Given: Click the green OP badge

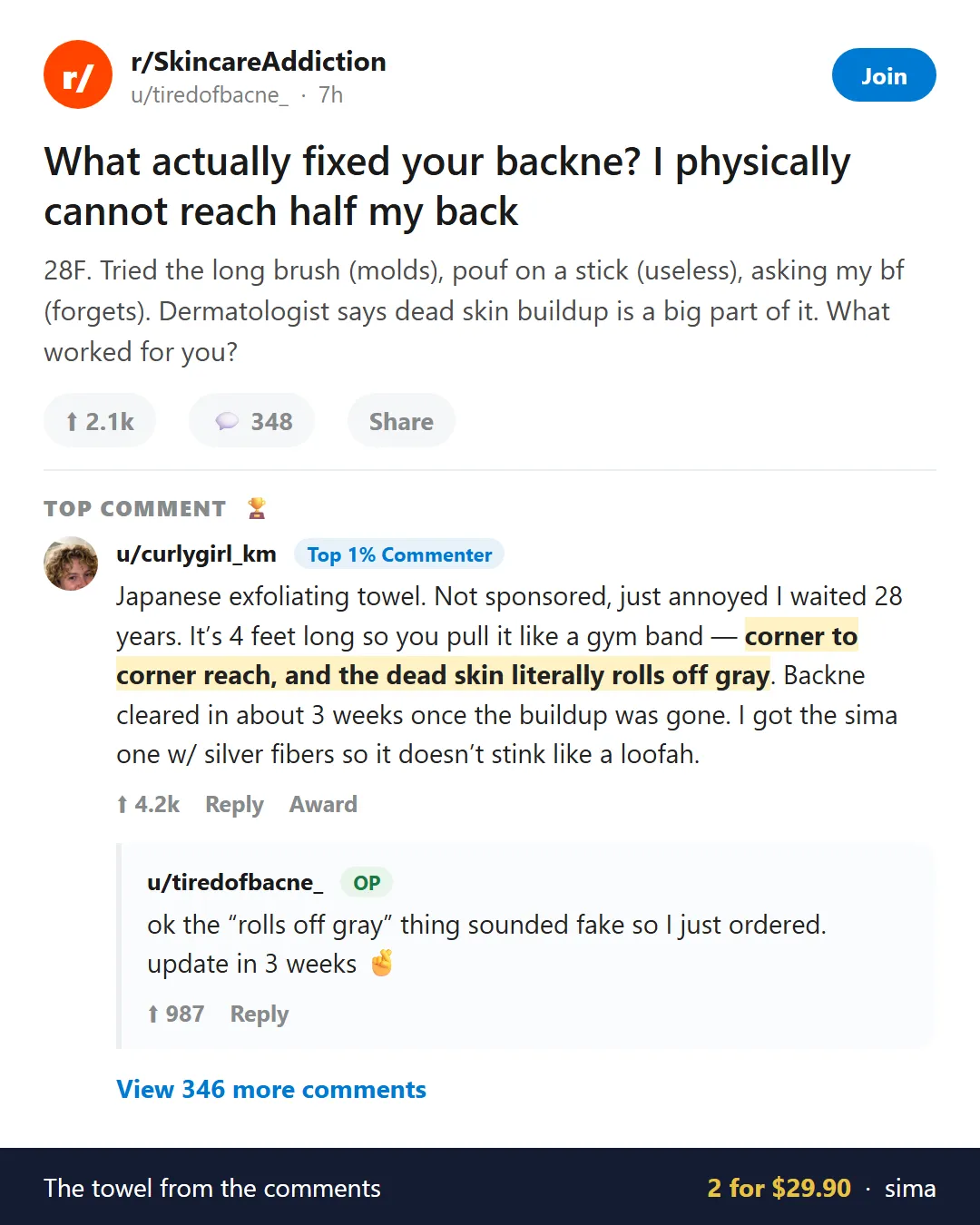Looking at the screenshot, I should pyautogui.click(x=367, y=882).
